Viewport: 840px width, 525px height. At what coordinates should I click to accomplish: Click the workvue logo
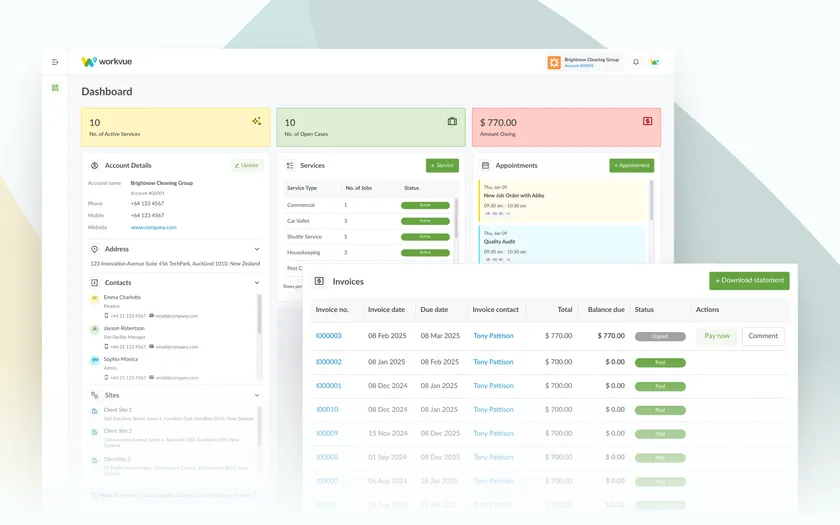click(107, 62)
